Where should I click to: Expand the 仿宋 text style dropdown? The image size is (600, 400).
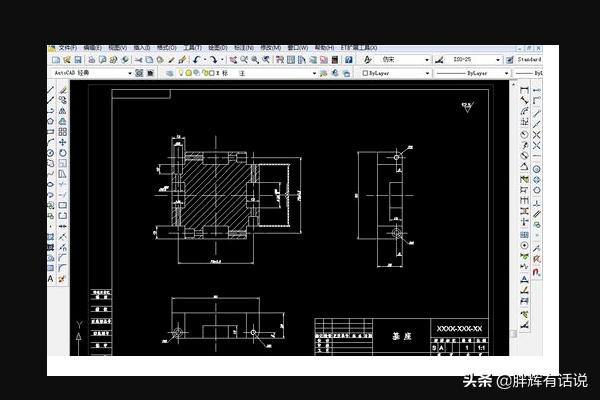429,60
